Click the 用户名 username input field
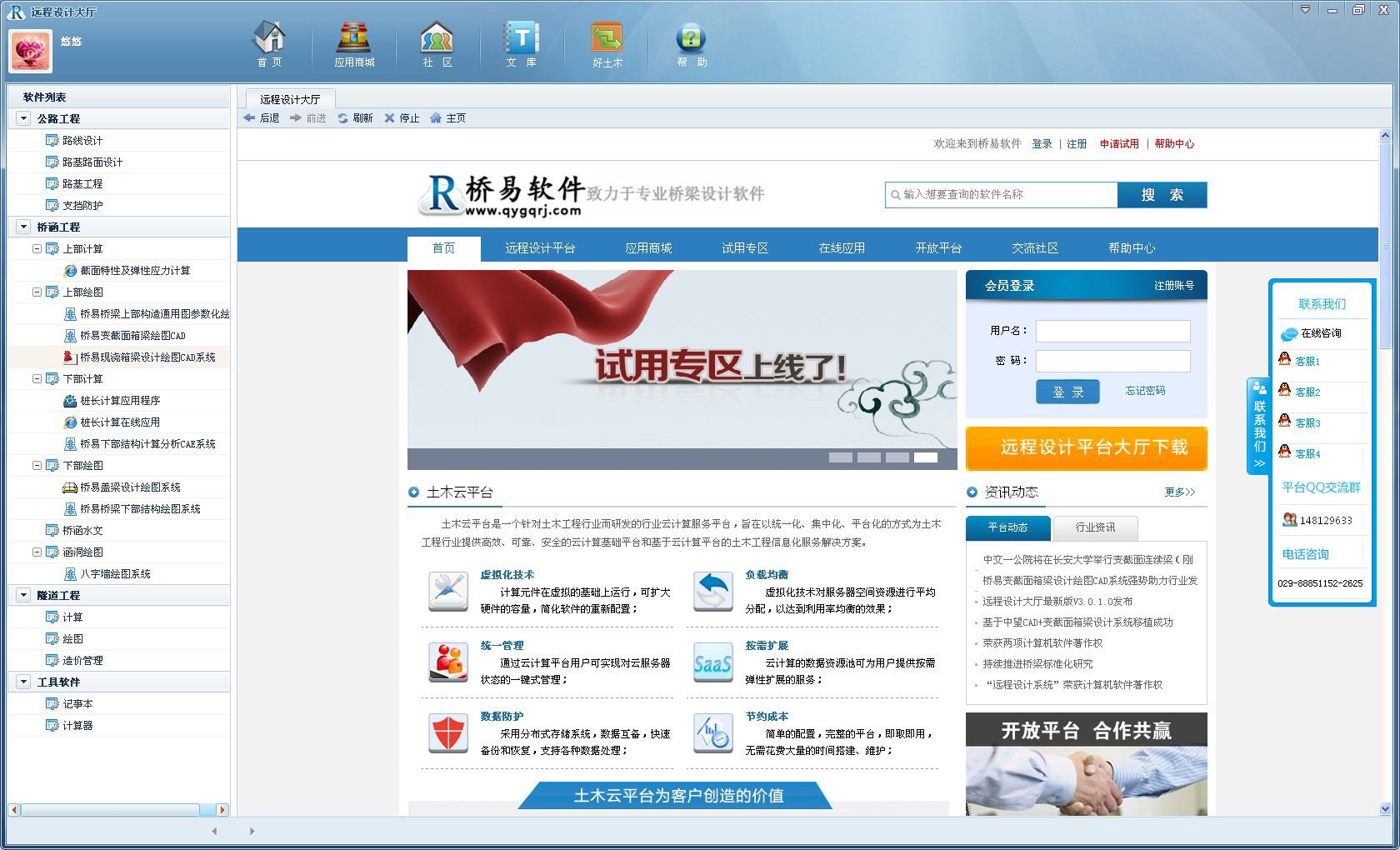The image size is (1400, 850). tap(1112, 331)
